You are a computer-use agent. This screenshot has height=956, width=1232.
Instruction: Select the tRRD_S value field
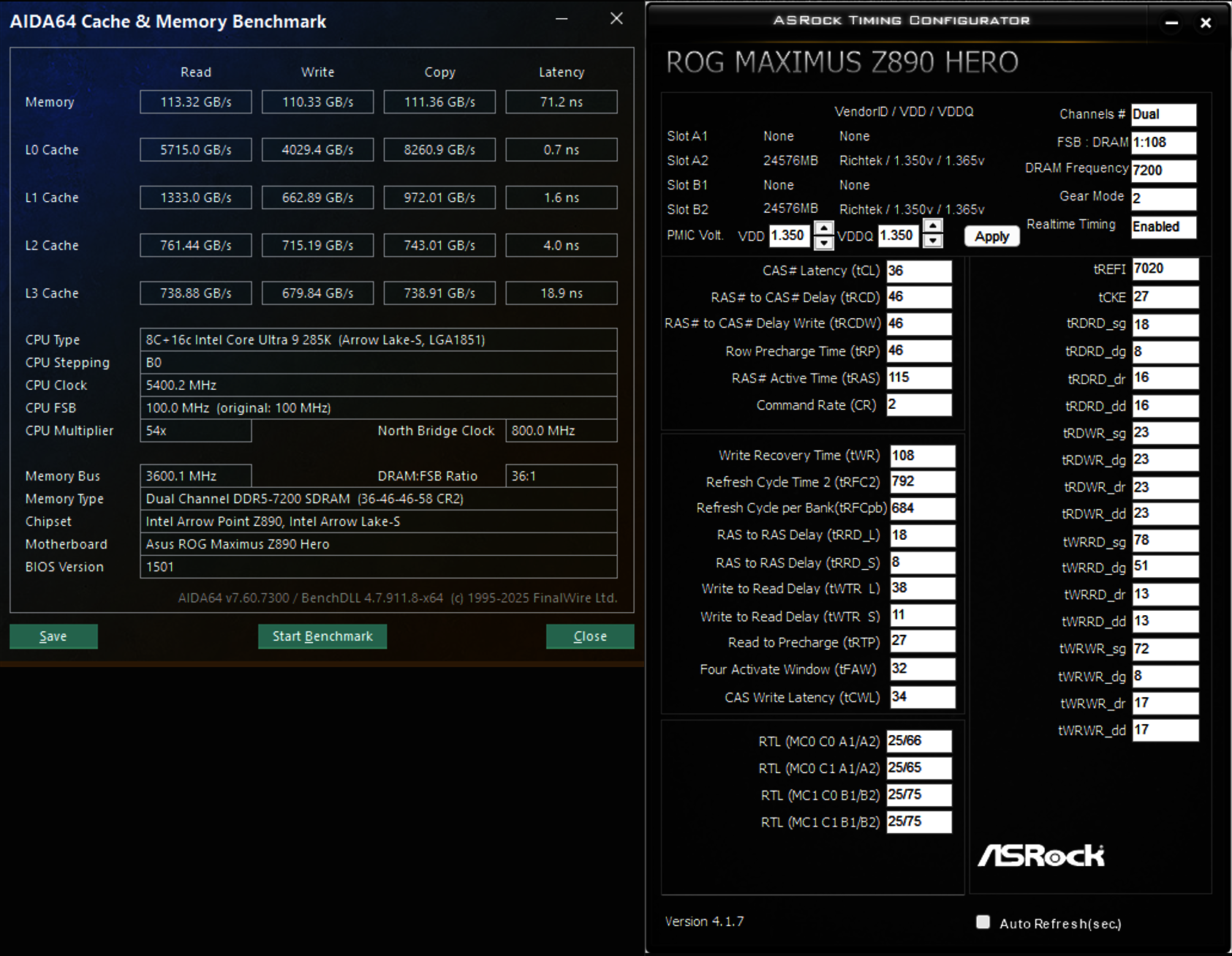(x=923, y=562)
